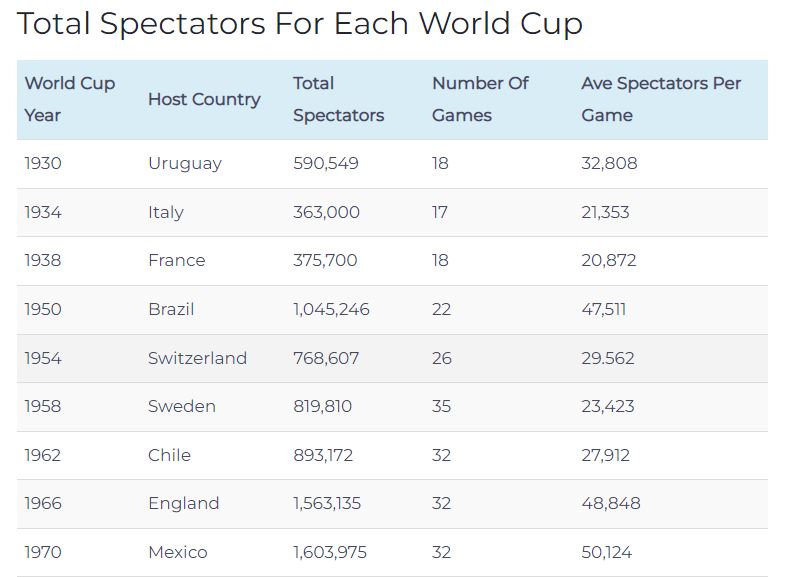Click the "Total Spectators For Each World Cup" heading
810x577 pixels.
[x=300, y=24]
